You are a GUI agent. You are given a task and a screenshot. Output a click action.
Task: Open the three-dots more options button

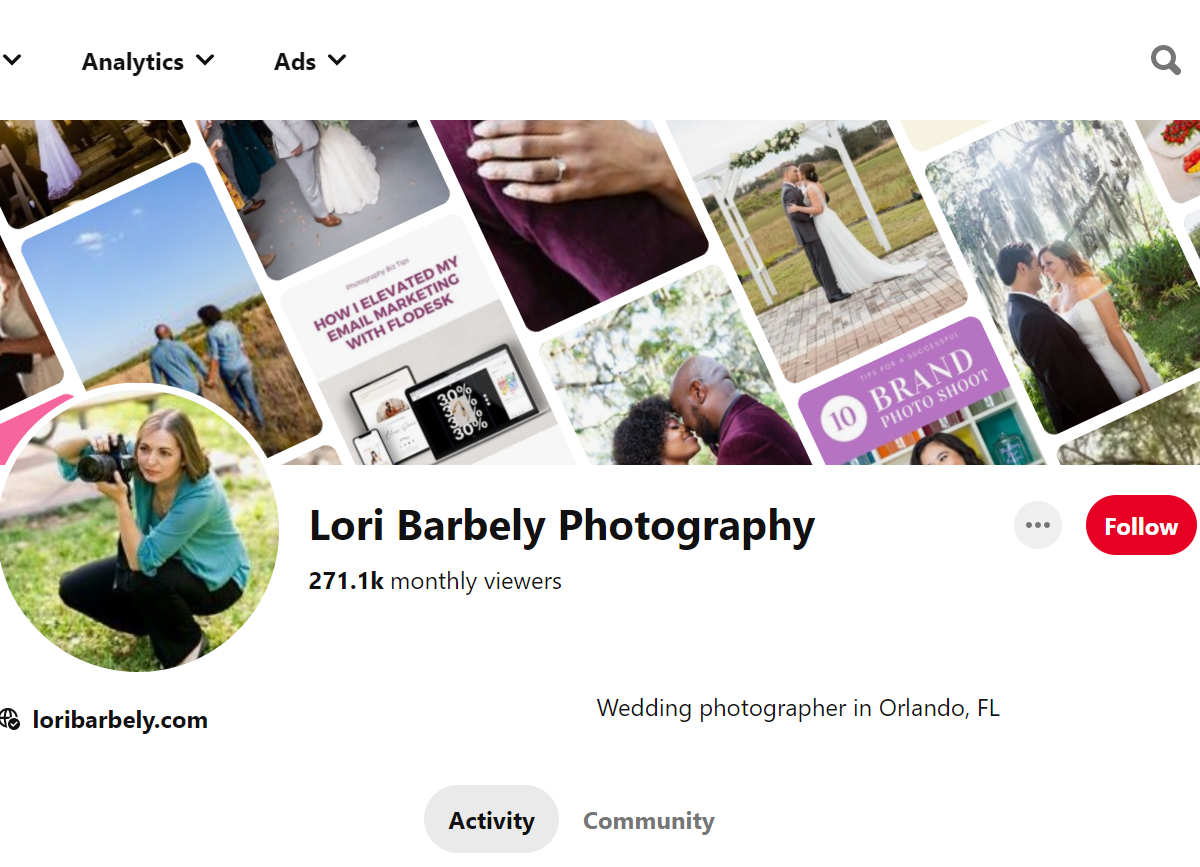pos(1037,526)
